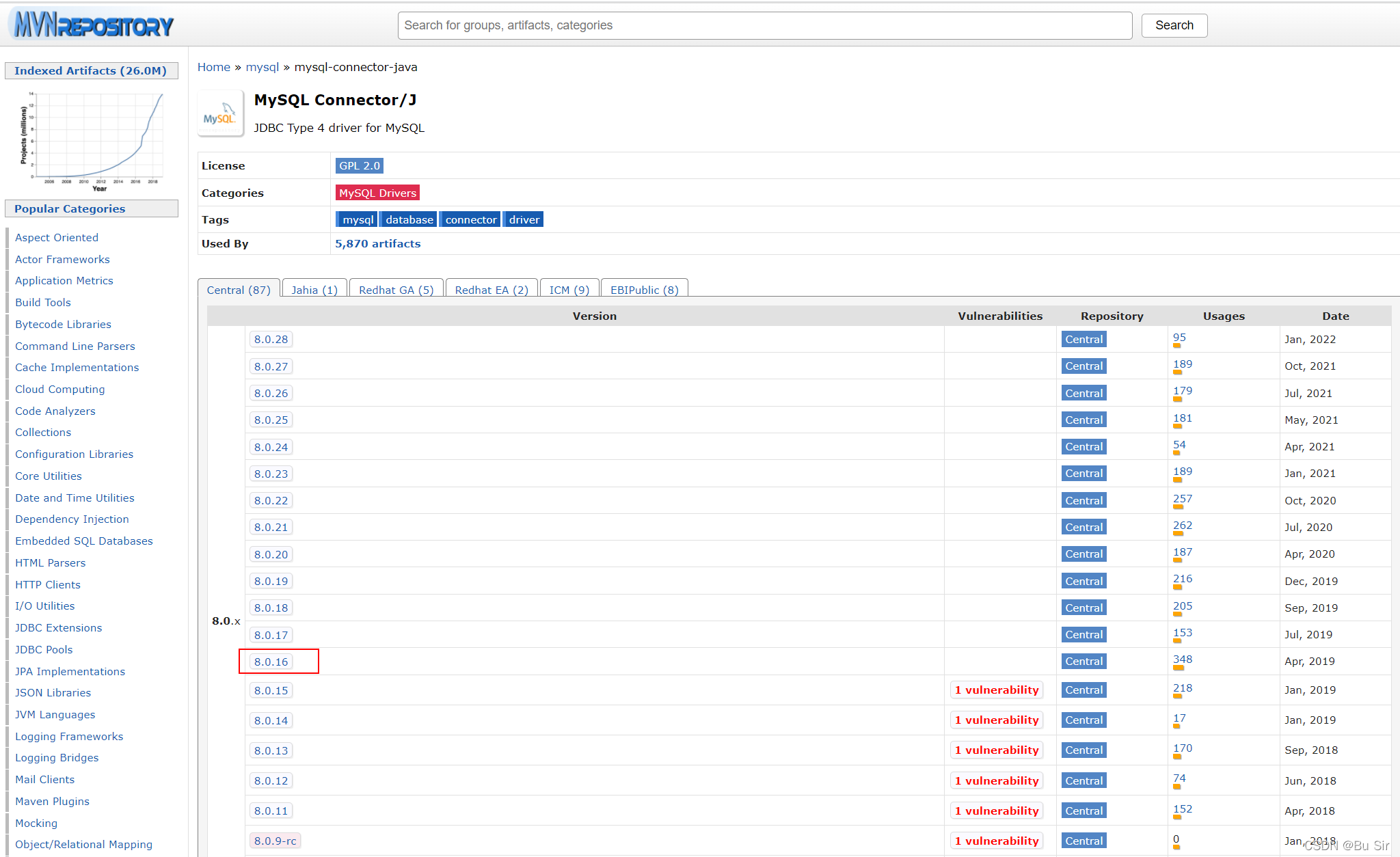Switch to the Redhat GA (5) tab

[x=396, y=290]
